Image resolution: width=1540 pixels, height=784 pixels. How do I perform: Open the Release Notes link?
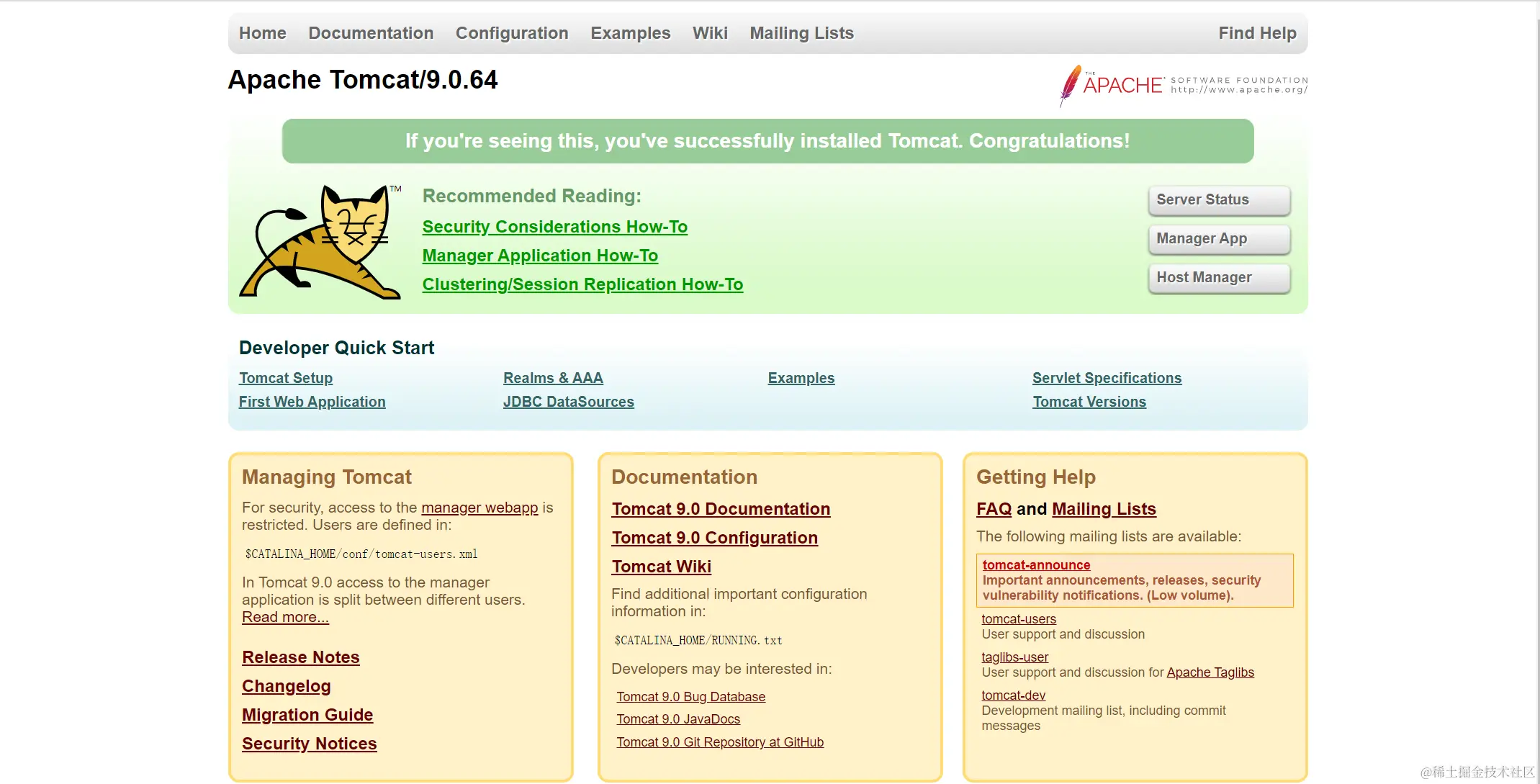300,657
